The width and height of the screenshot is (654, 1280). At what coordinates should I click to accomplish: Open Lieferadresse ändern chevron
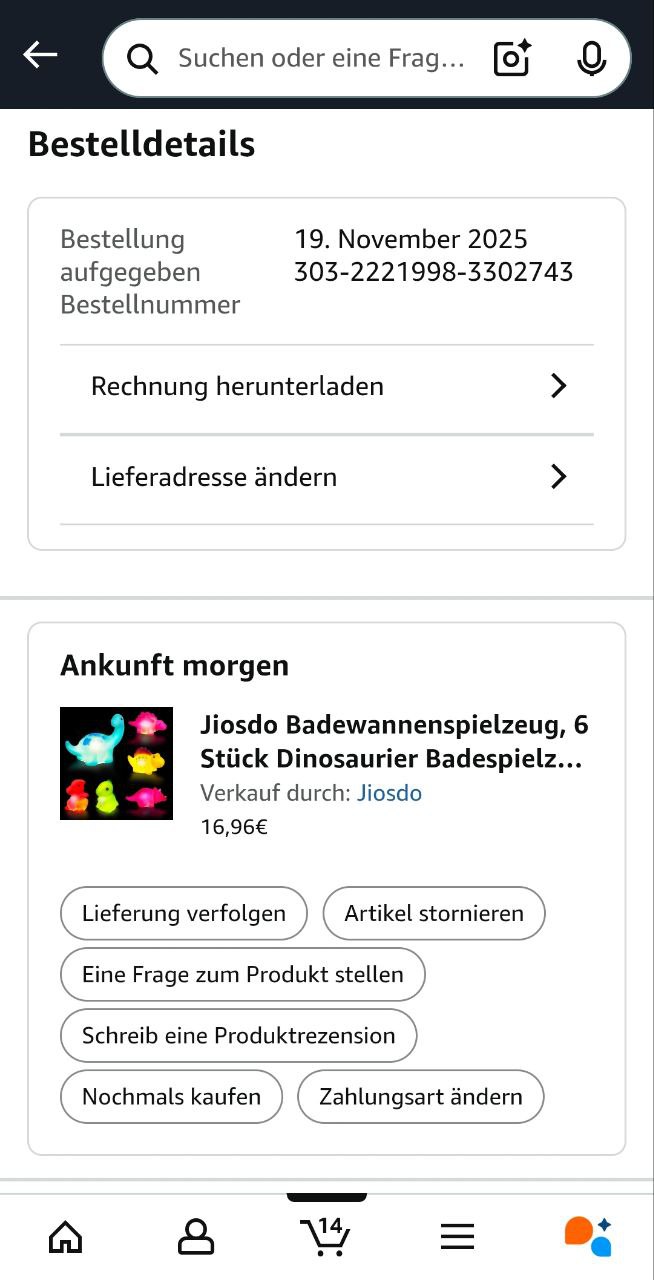tap(558, 477)
